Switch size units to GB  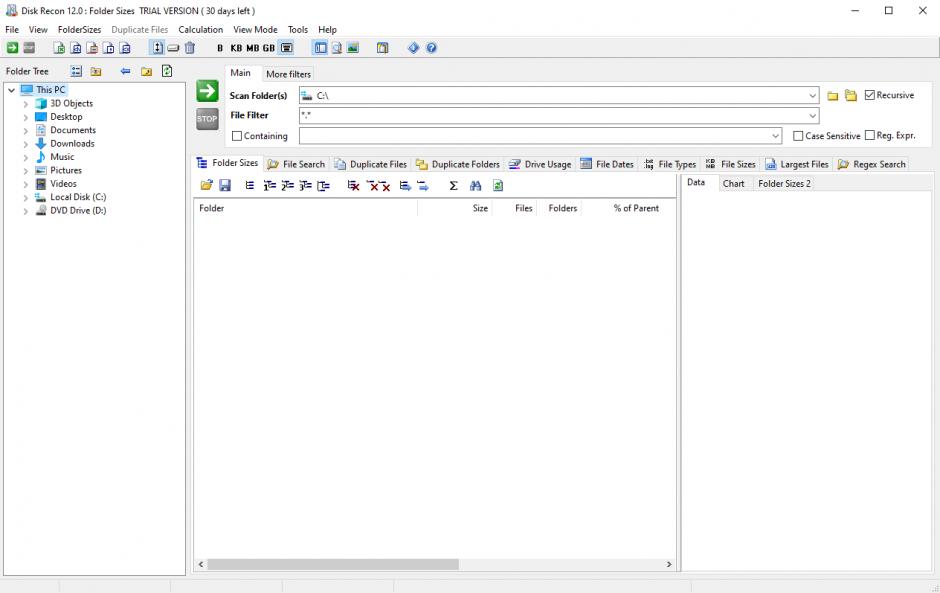coord(269,48)
